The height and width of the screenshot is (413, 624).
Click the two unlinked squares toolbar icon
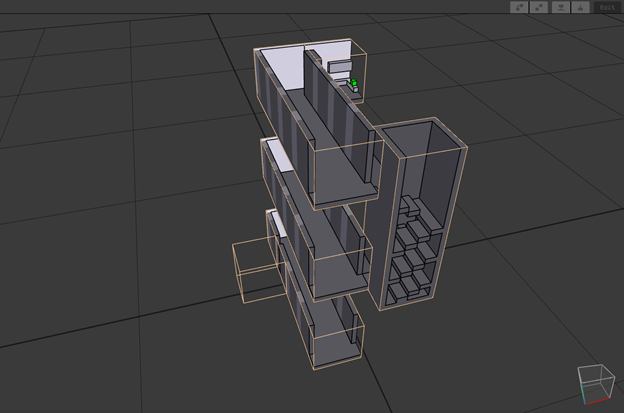click(539, 7)
